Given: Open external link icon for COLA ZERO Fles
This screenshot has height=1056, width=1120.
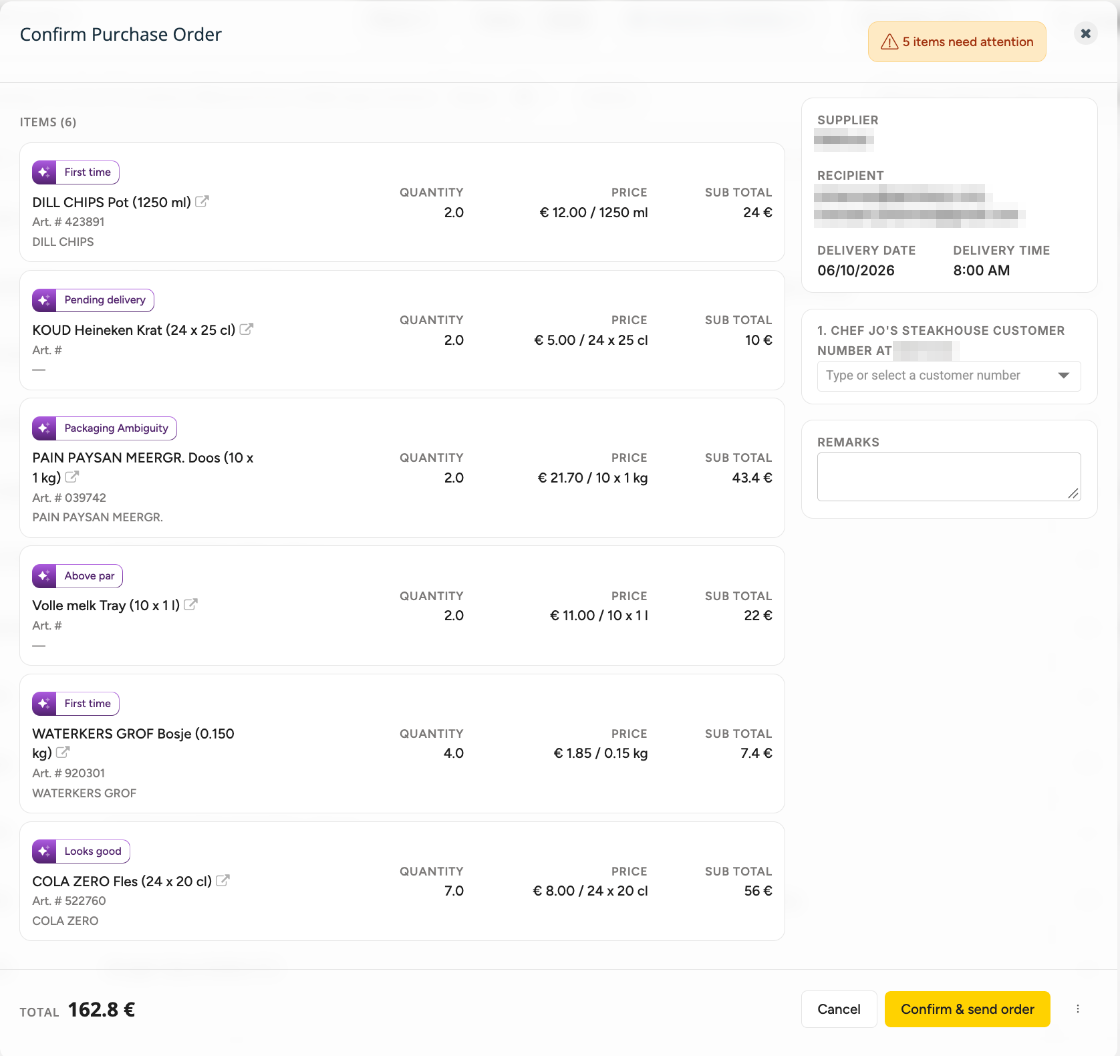Looking at the screenshot, I should tap(223, 880).
